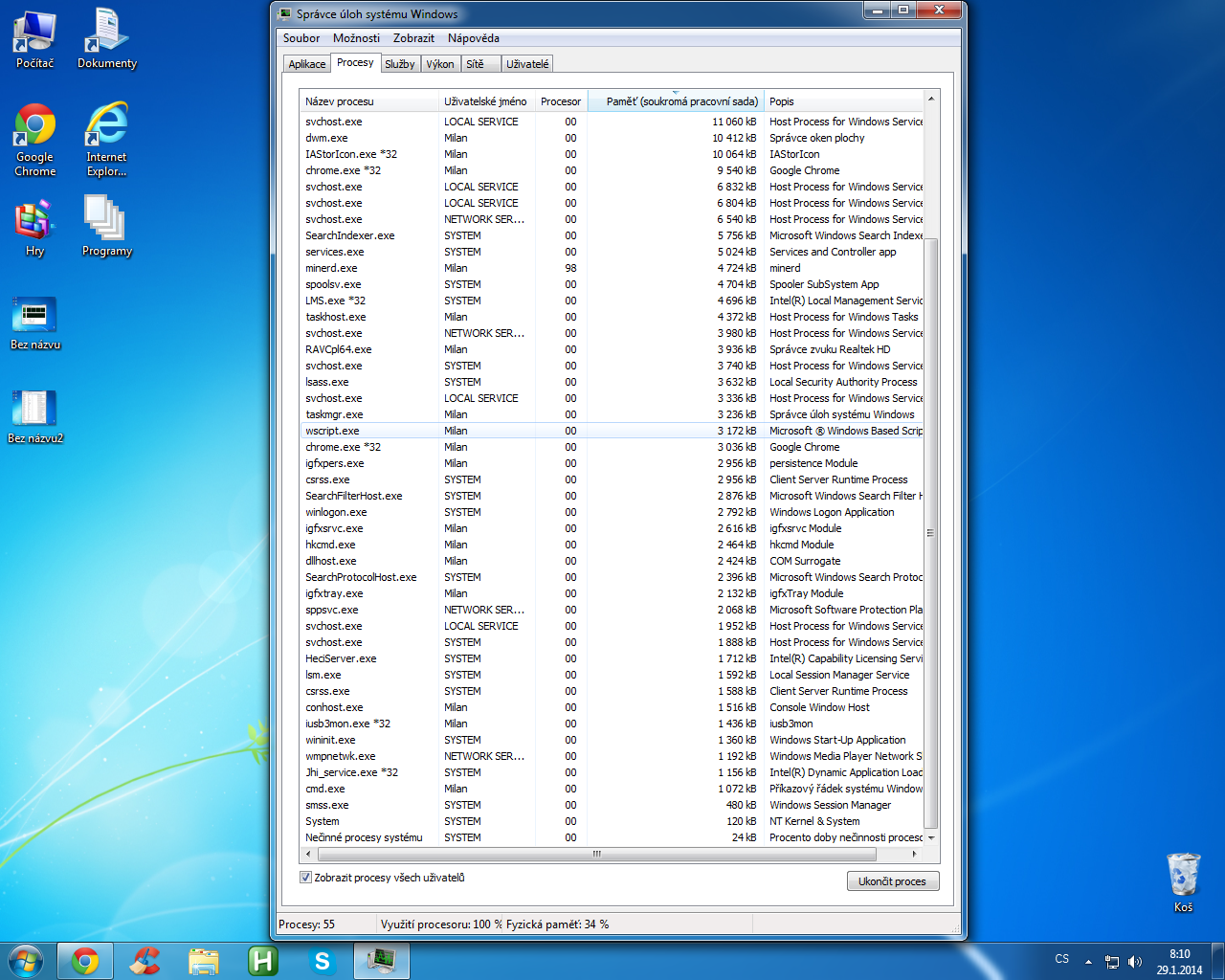Sort by Paměť column header
This screenshot has width=1225, height=980.
click(x=675, y=101)
